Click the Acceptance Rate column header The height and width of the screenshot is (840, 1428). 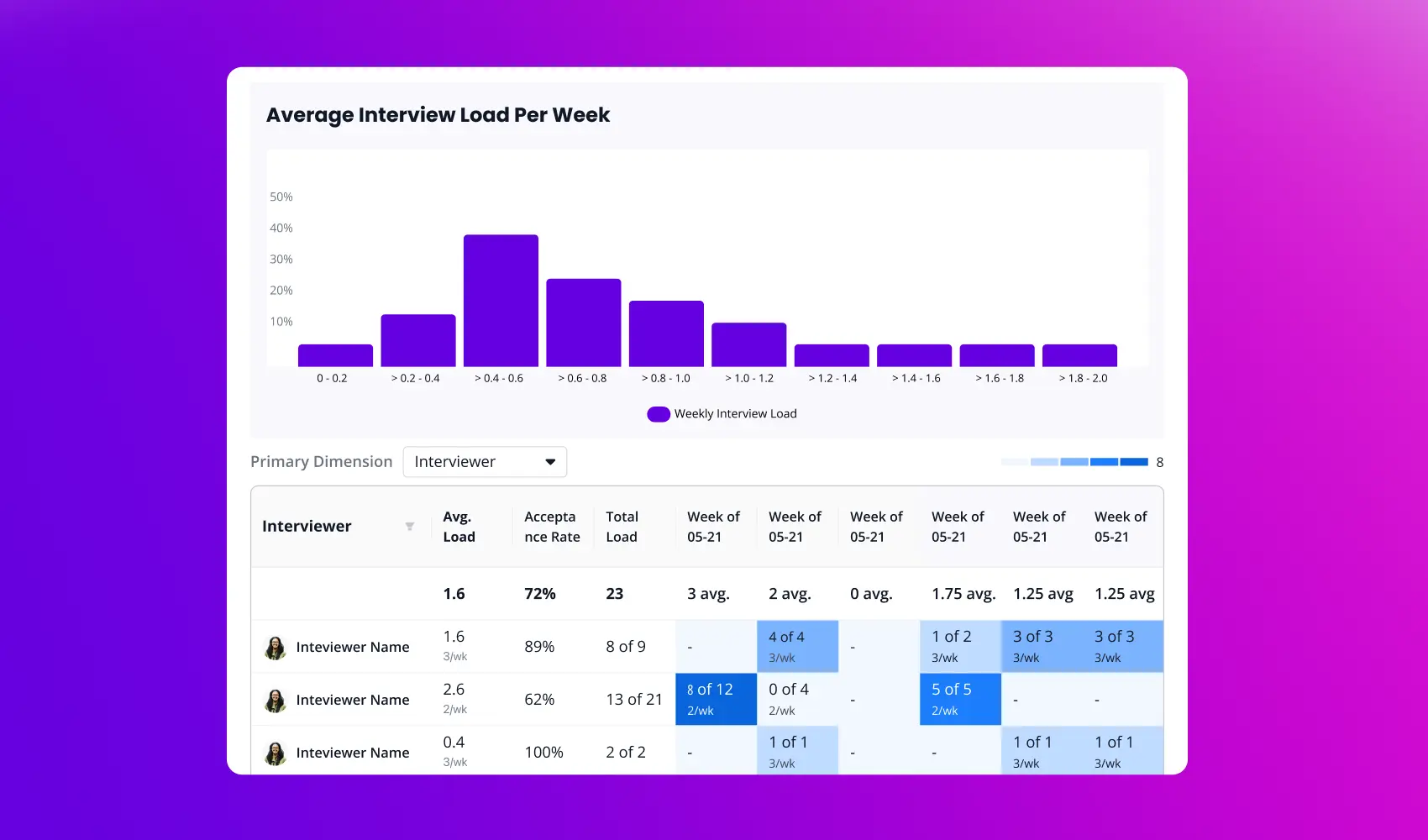(552, 527)
